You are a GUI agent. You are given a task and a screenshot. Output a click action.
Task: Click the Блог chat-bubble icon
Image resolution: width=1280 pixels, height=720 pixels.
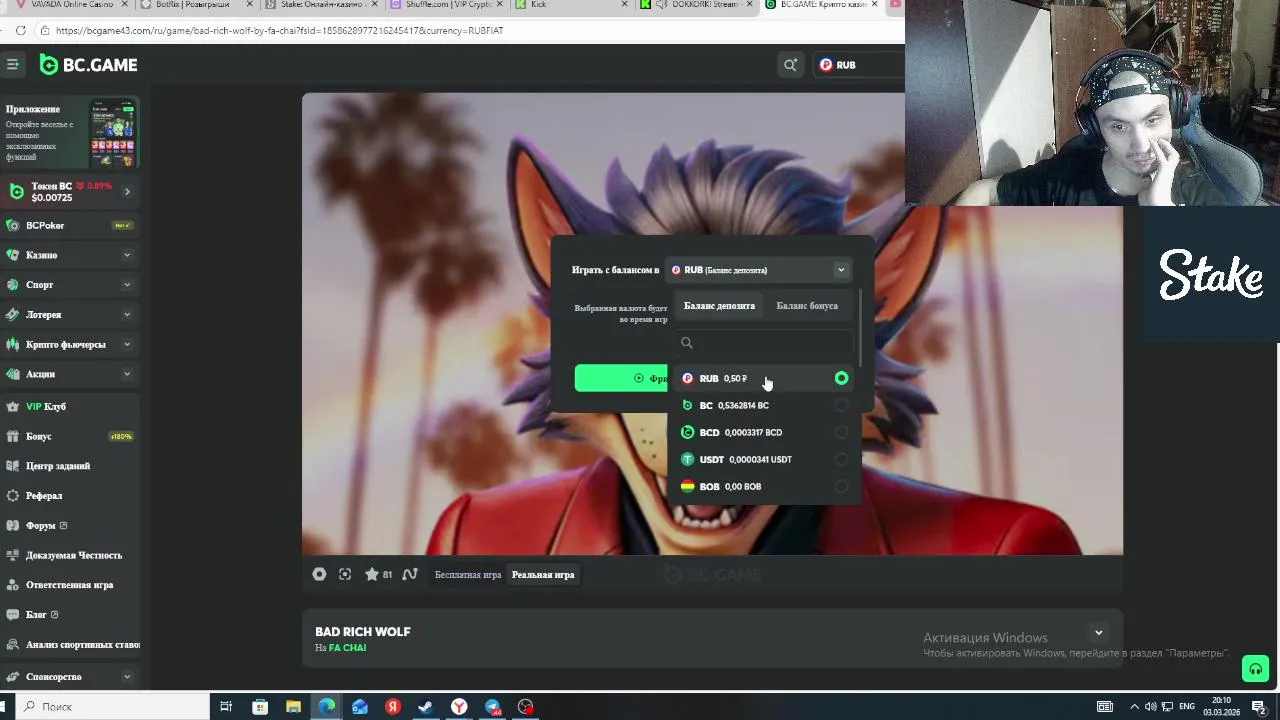point(13,614)
